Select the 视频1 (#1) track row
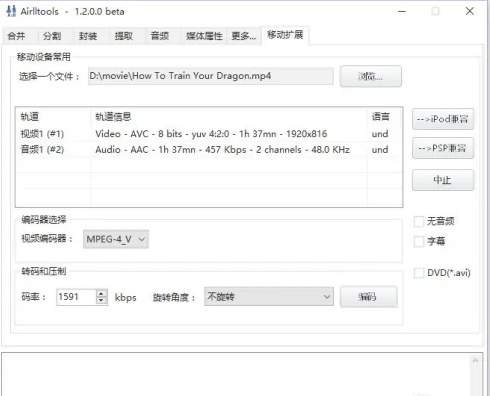This screenshot has height=396, width=490. pyautogui.click(x=209, y=134)
